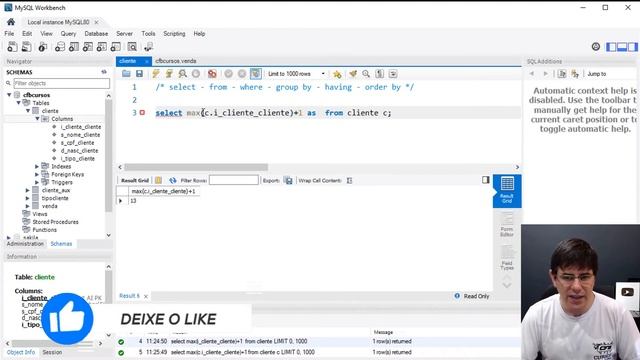Toggle invisible characters display icon

(380, 74)
